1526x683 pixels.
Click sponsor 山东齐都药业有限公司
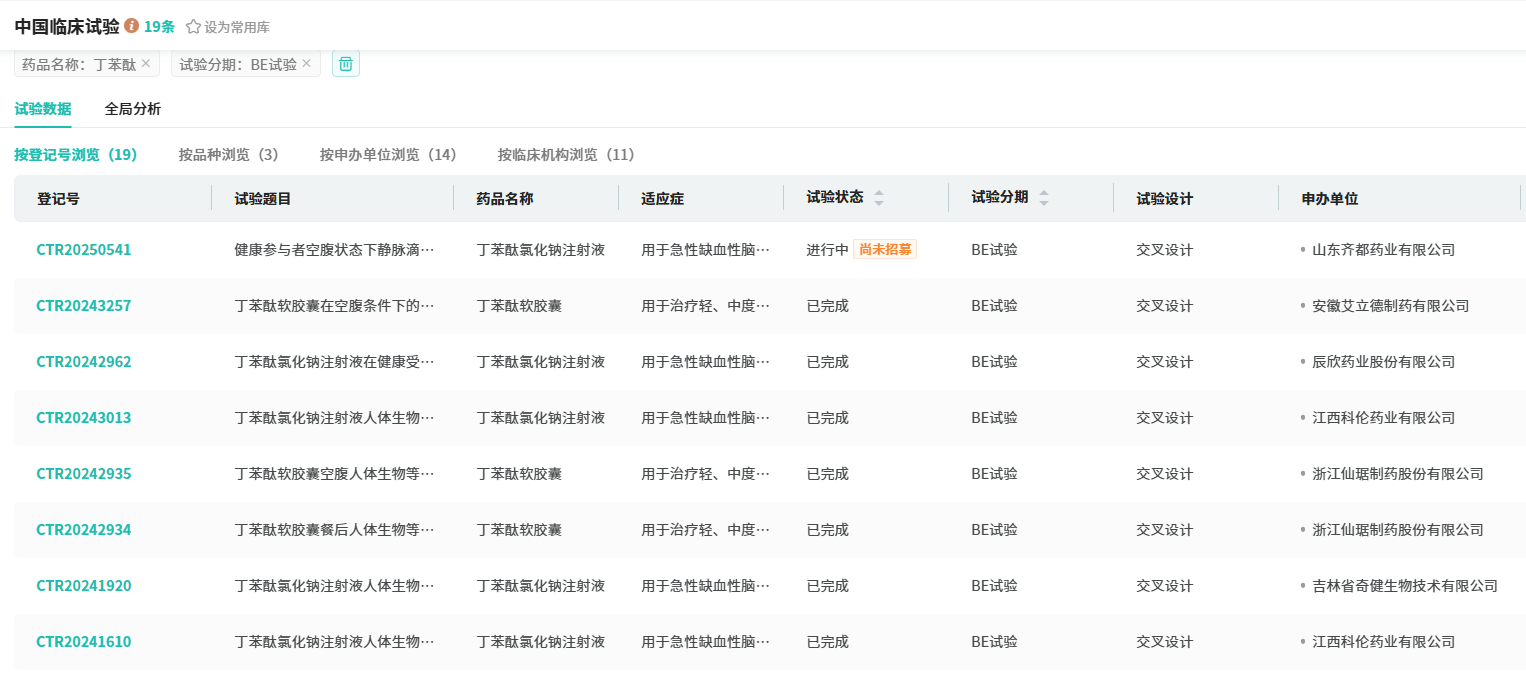[x=1383, y=250]
